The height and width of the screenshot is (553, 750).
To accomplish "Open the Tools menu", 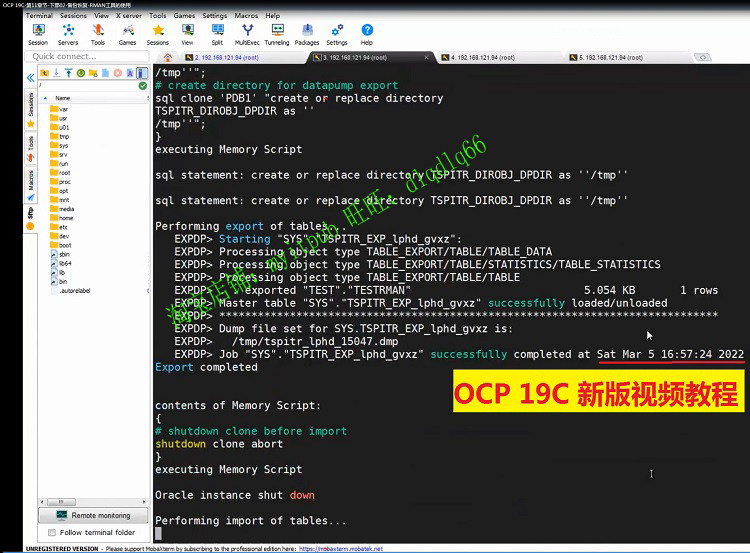I will [157, 16].
